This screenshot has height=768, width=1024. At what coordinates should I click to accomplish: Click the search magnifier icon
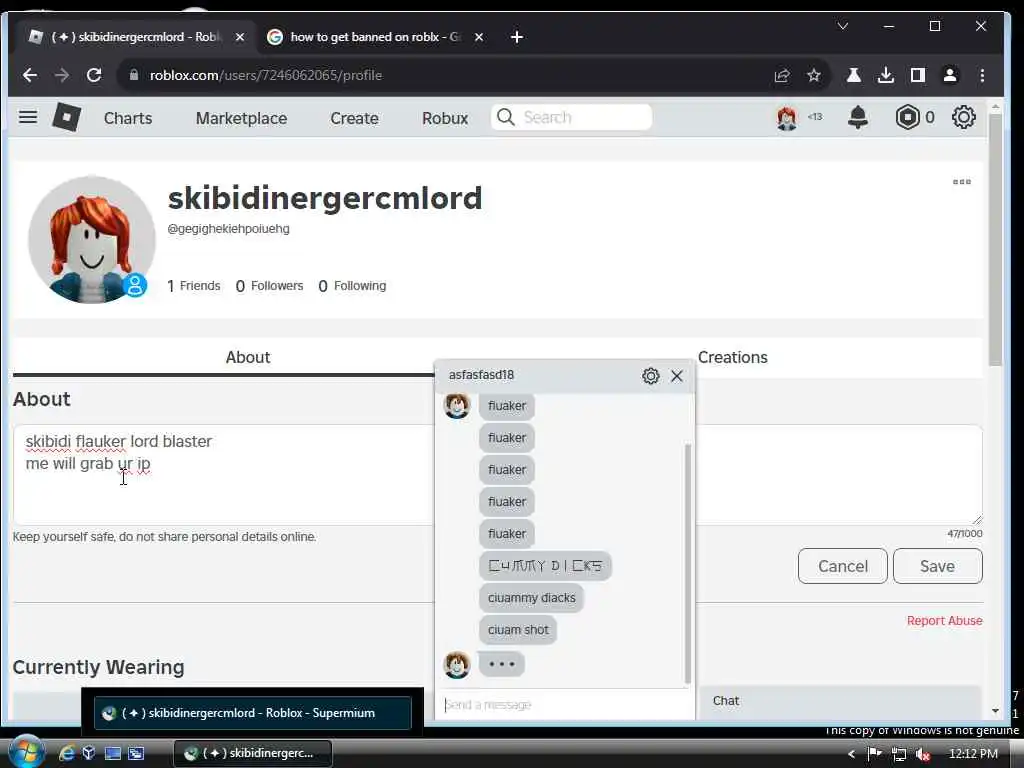505,118
